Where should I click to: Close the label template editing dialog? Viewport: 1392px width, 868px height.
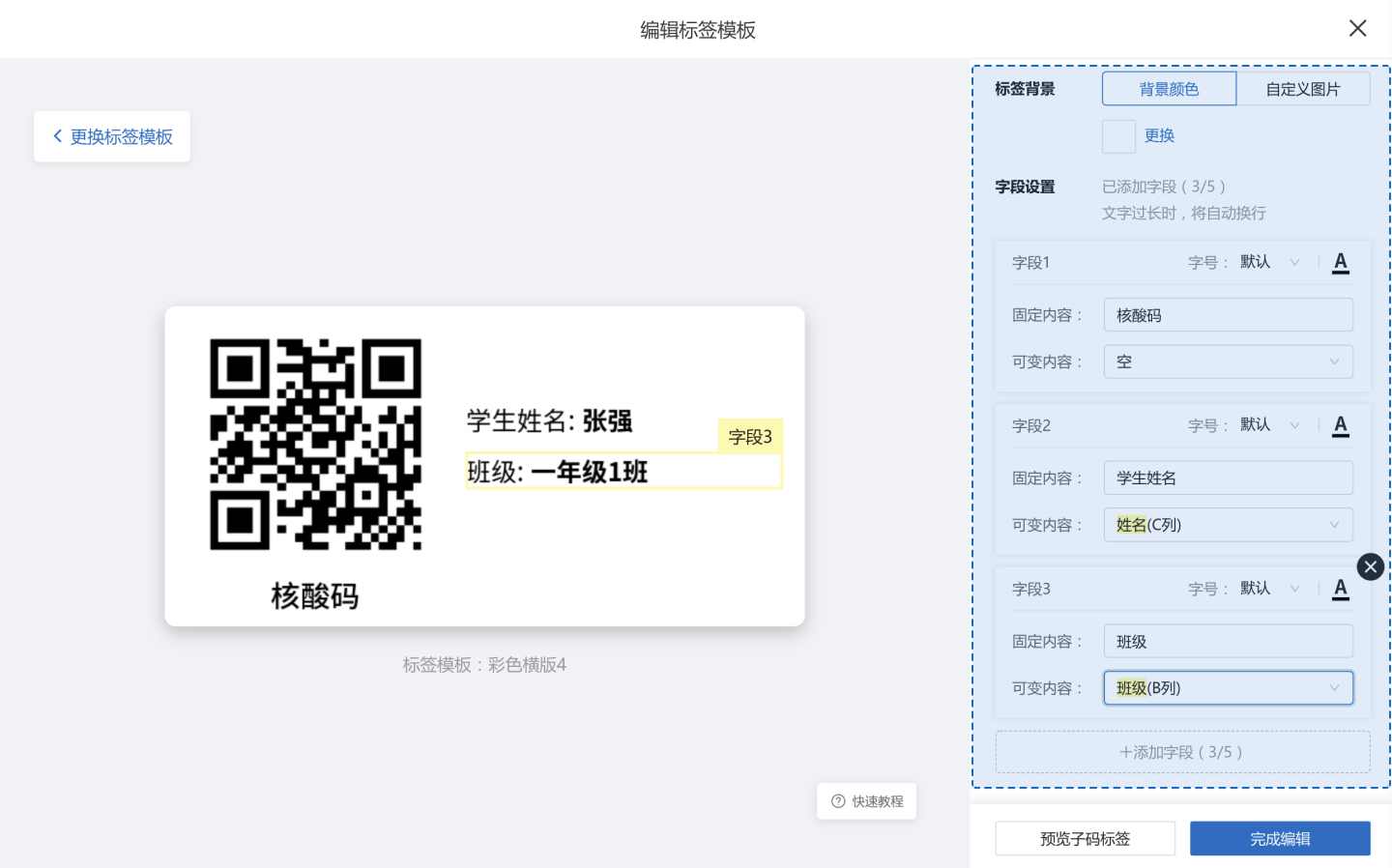[1357, 29]
